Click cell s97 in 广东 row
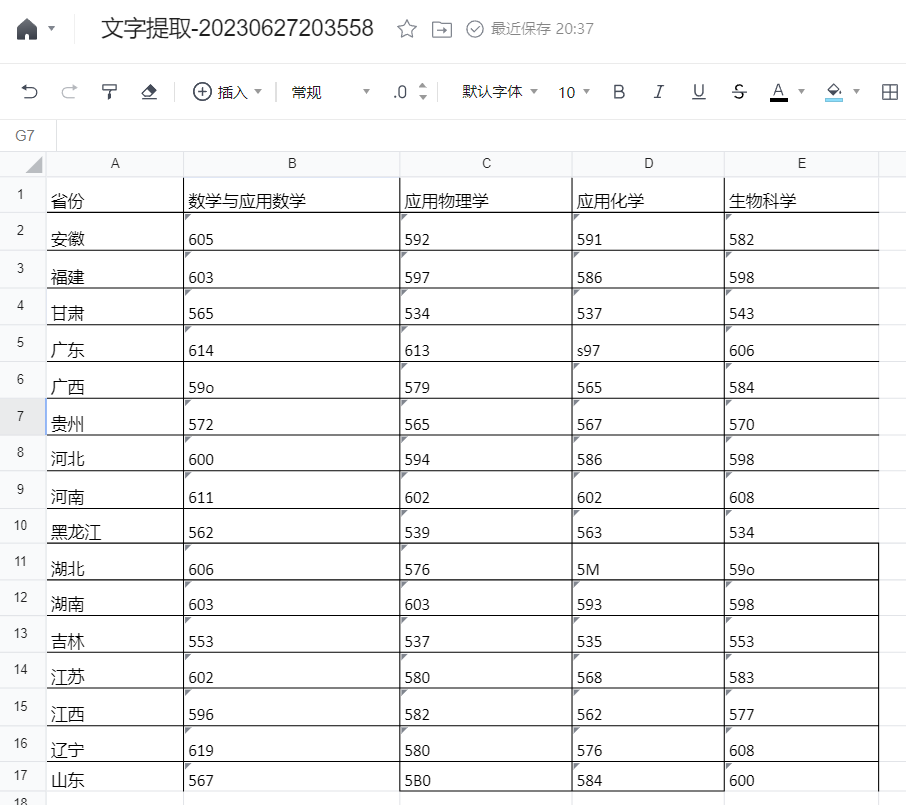This screenshot has width=906, height=805. 648,343
